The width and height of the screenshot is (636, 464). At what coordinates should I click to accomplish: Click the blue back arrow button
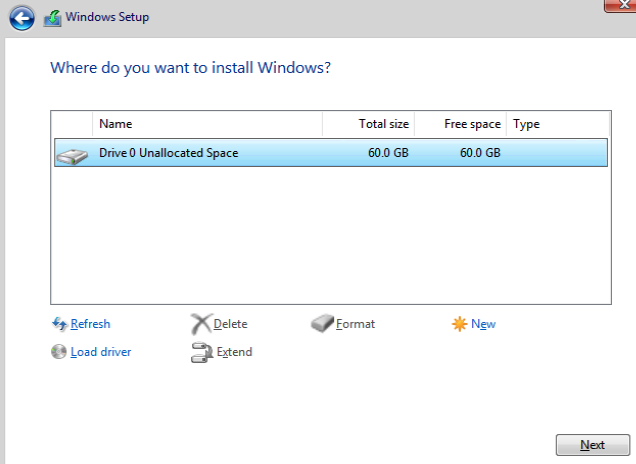click(x=22, y=17)
